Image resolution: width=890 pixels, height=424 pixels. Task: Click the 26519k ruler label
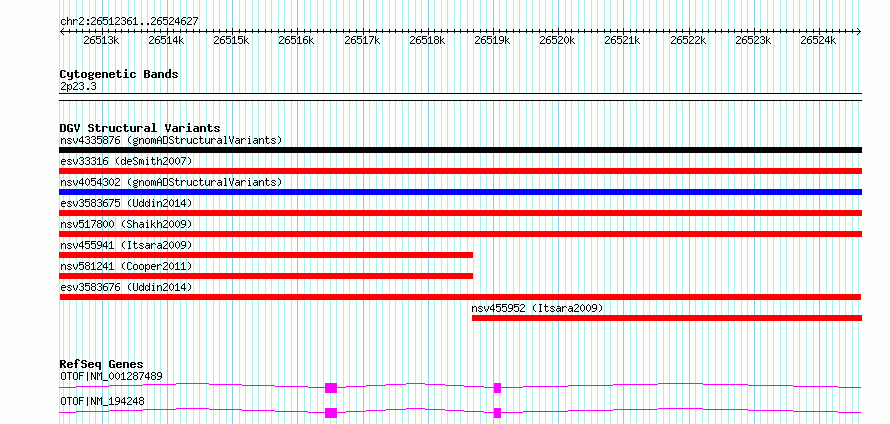coord(493,40)
